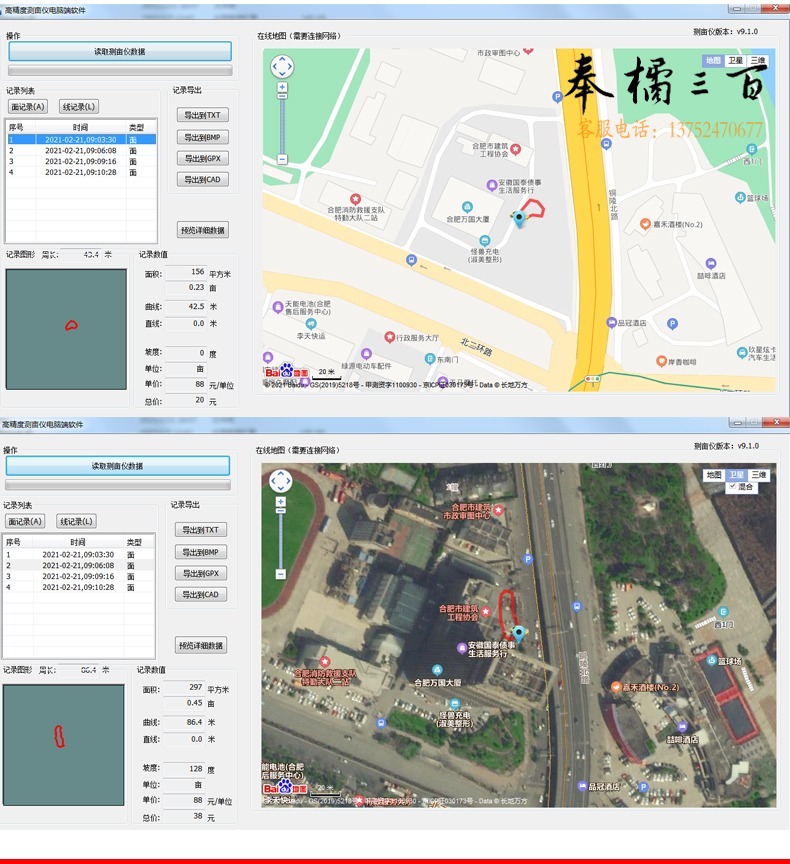The image size is (790, 864).
Task: Click 单价 field showing 88 in lower window
Action: [184, 800]
